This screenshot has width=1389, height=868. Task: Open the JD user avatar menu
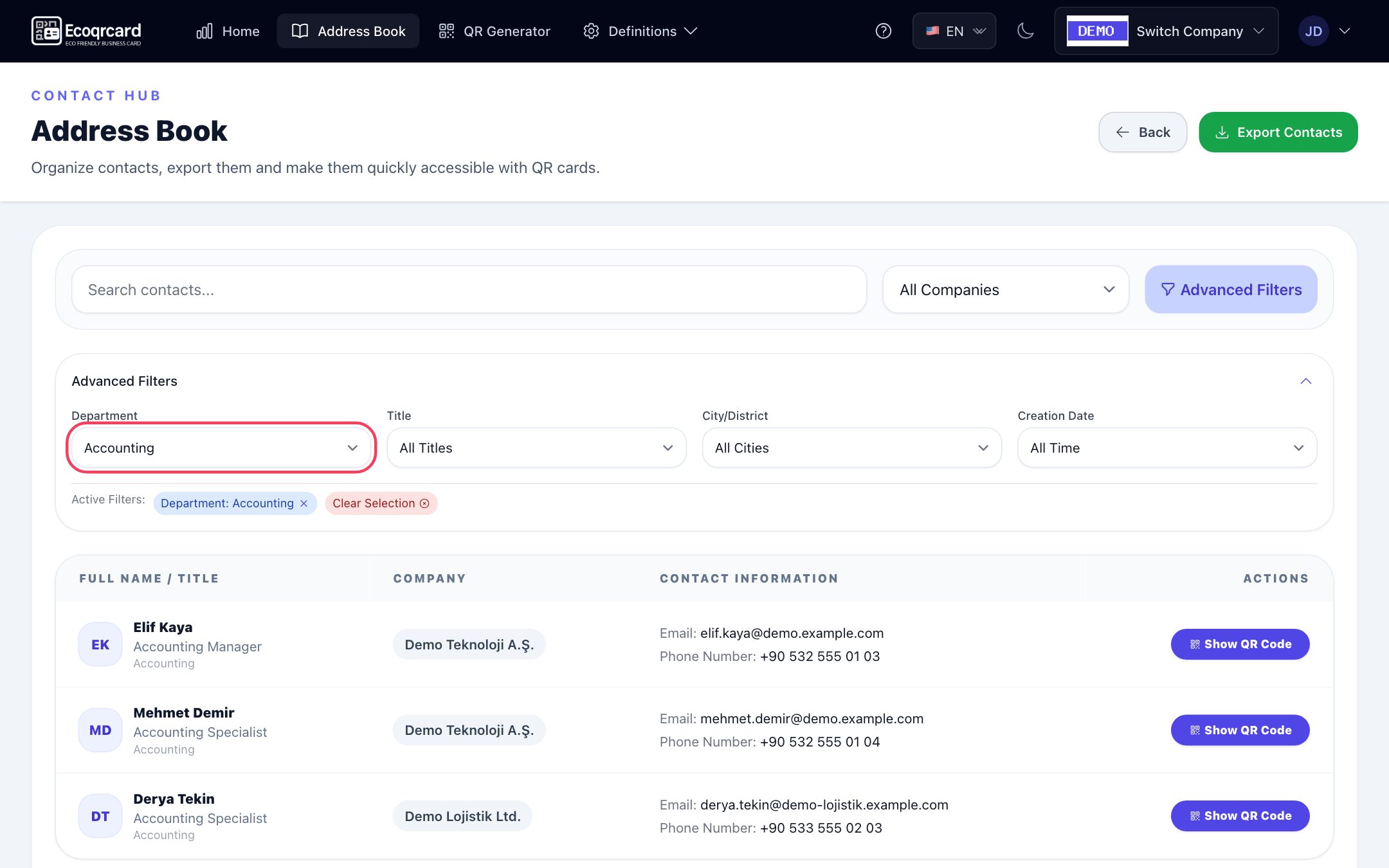(x=1313, y=31)
